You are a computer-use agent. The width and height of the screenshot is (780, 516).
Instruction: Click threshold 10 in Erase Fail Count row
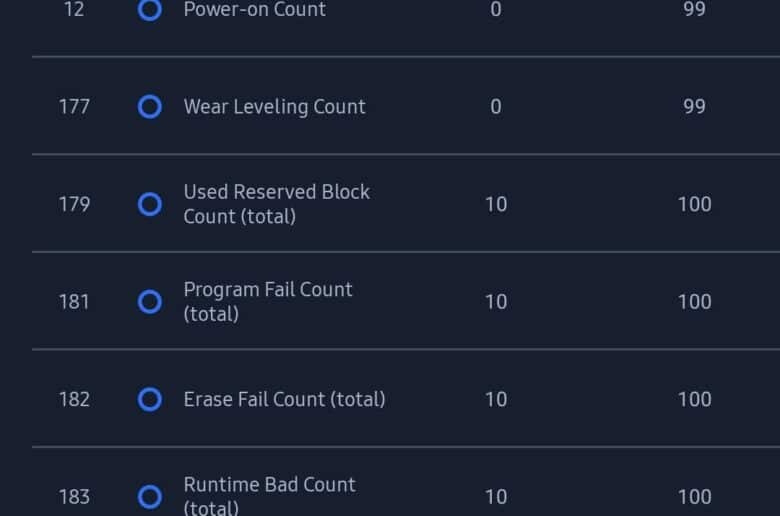[x=496, y=399]
